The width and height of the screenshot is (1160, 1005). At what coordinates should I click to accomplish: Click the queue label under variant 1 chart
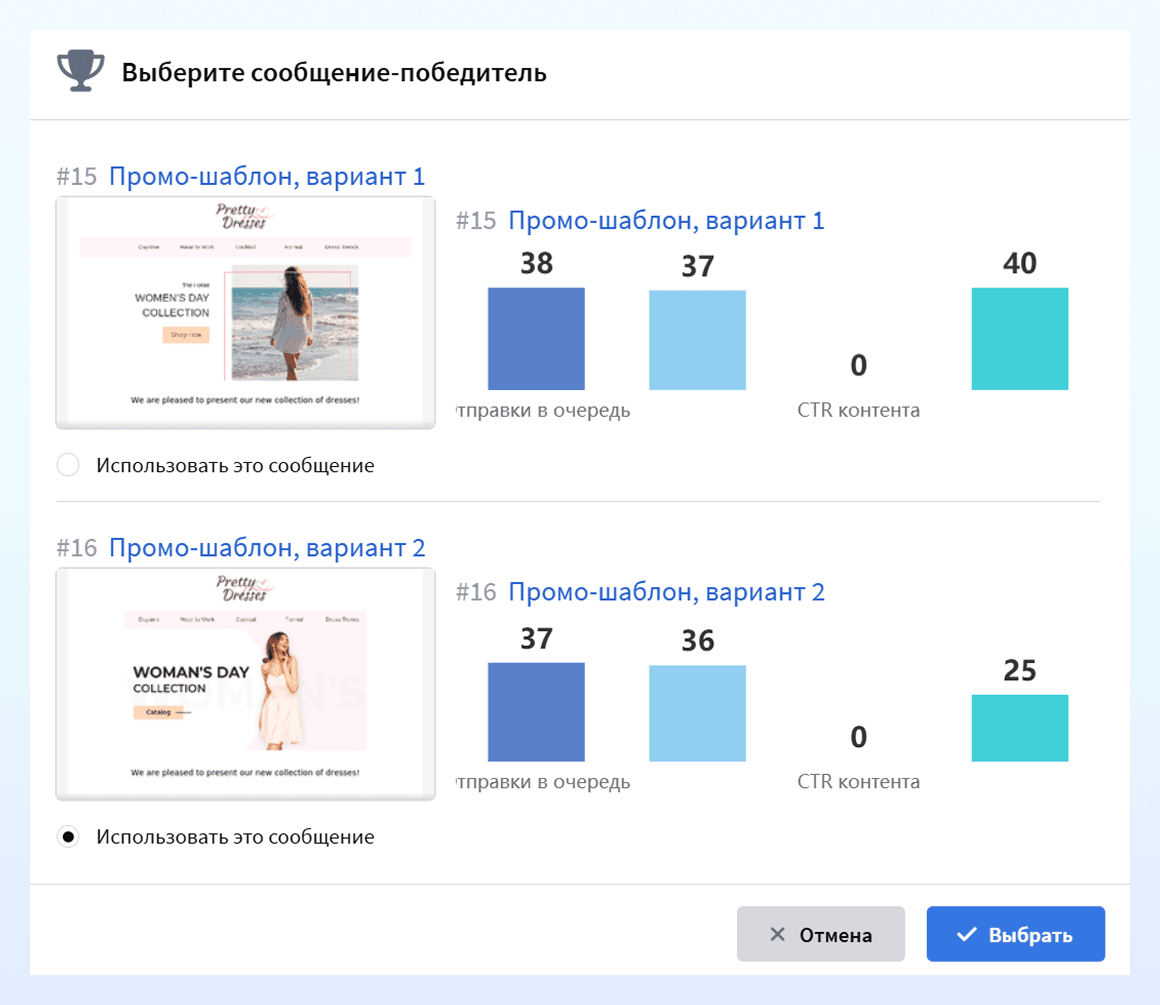tap(543, 411)
